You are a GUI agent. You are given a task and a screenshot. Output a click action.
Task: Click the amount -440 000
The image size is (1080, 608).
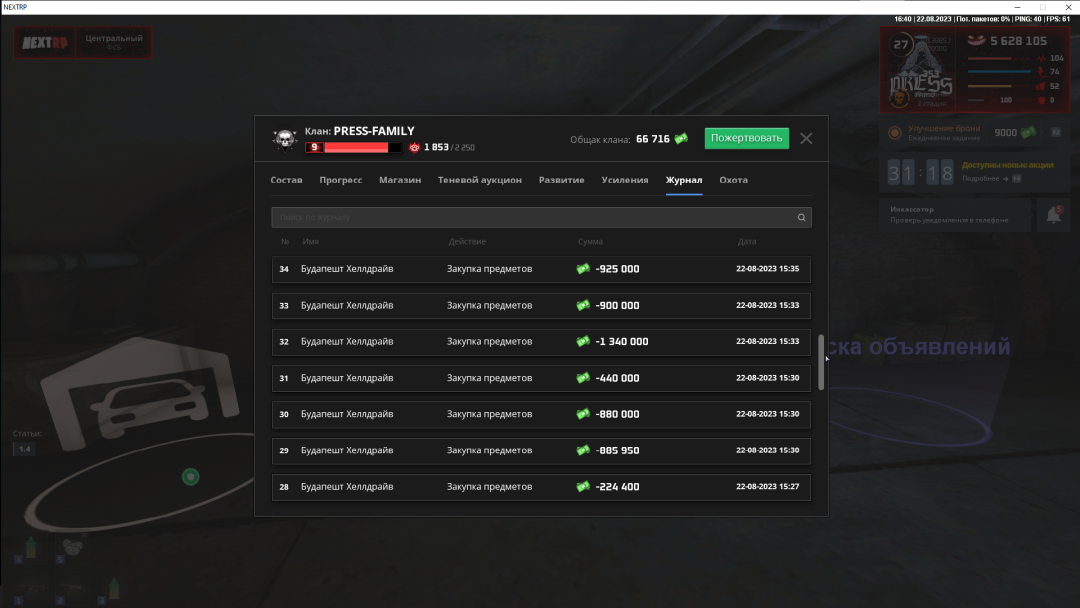617,378
